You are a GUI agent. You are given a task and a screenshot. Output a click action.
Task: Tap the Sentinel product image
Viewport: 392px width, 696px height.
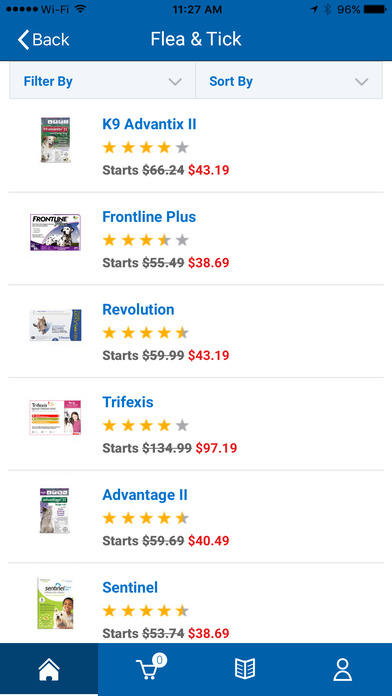pyautogui.click(x=55, y=603)
